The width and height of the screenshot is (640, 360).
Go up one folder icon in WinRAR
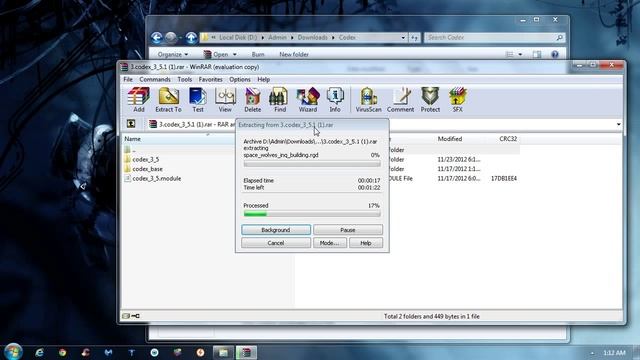tap(131, 124)
